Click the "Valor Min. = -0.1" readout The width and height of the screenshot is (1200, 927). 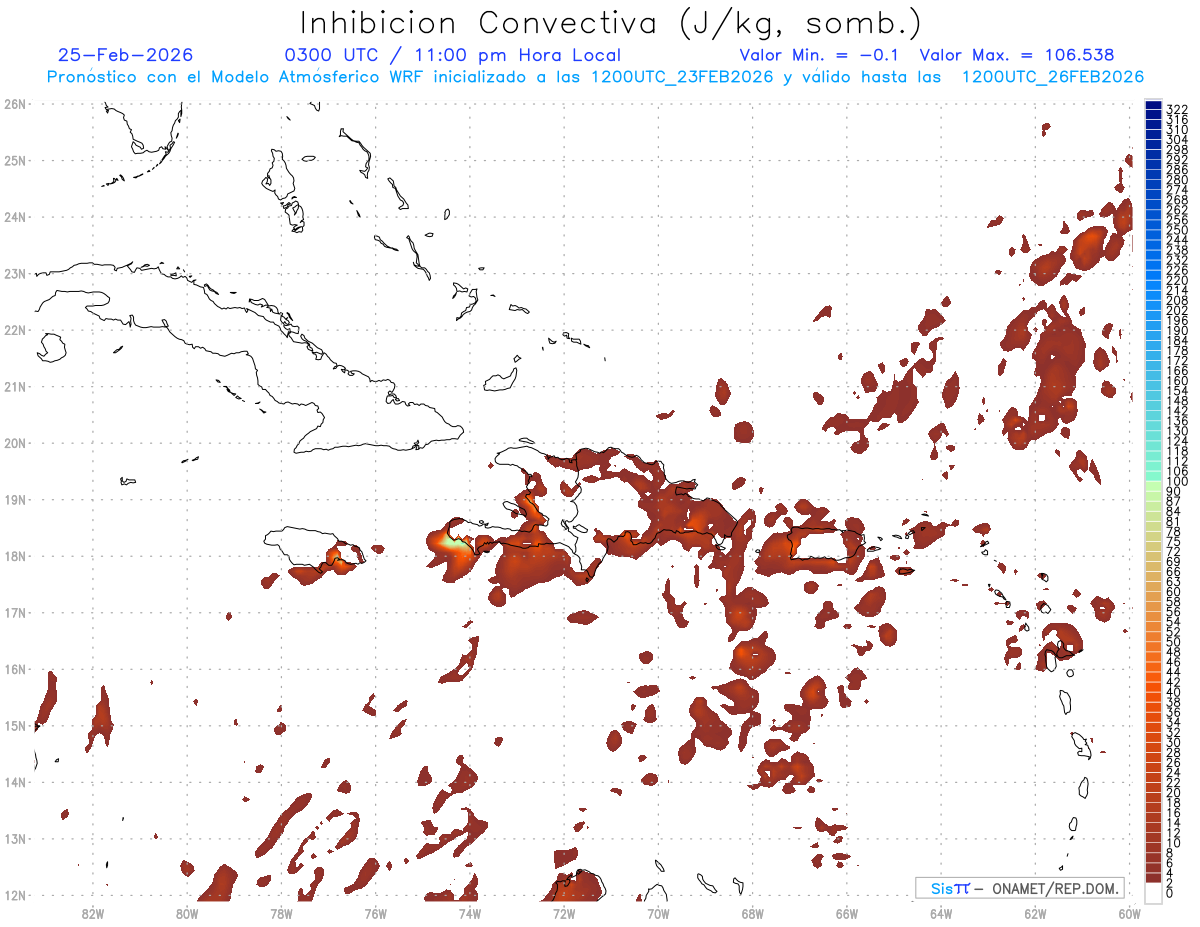[x=821, y=55]
